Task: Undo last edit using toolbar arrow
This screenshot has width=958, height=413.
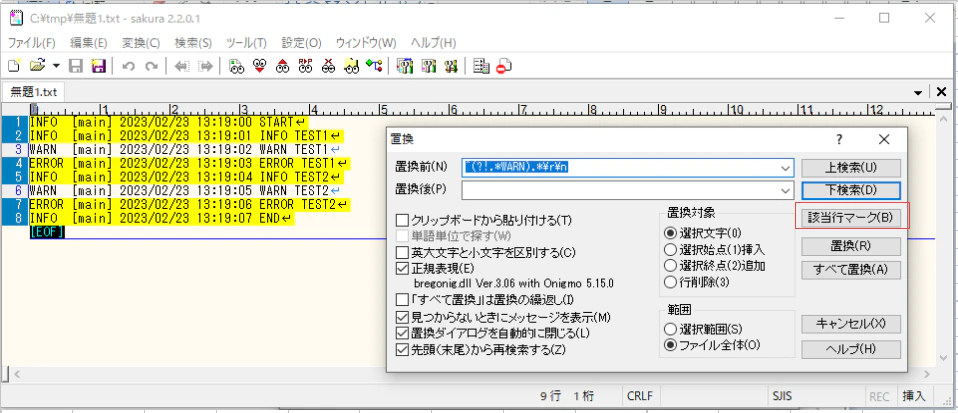Action: [128, 65]
